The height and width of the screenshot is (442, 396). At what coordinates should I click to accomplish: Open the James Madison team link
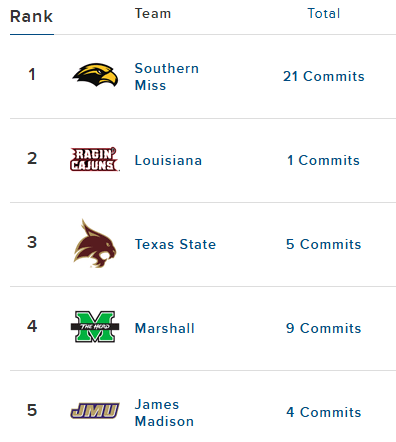click(164, 413)
